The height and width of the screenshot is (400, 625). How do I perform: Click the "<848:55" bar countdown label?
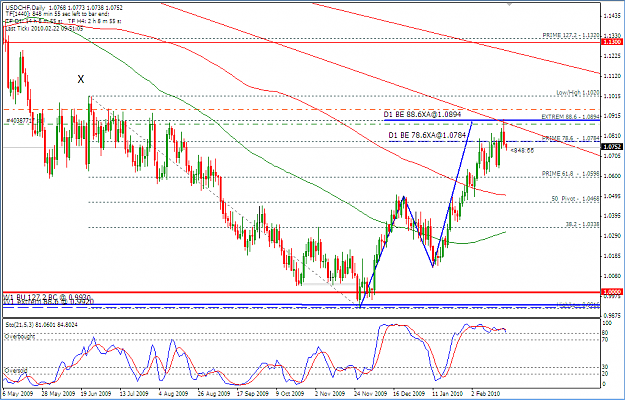522,151
